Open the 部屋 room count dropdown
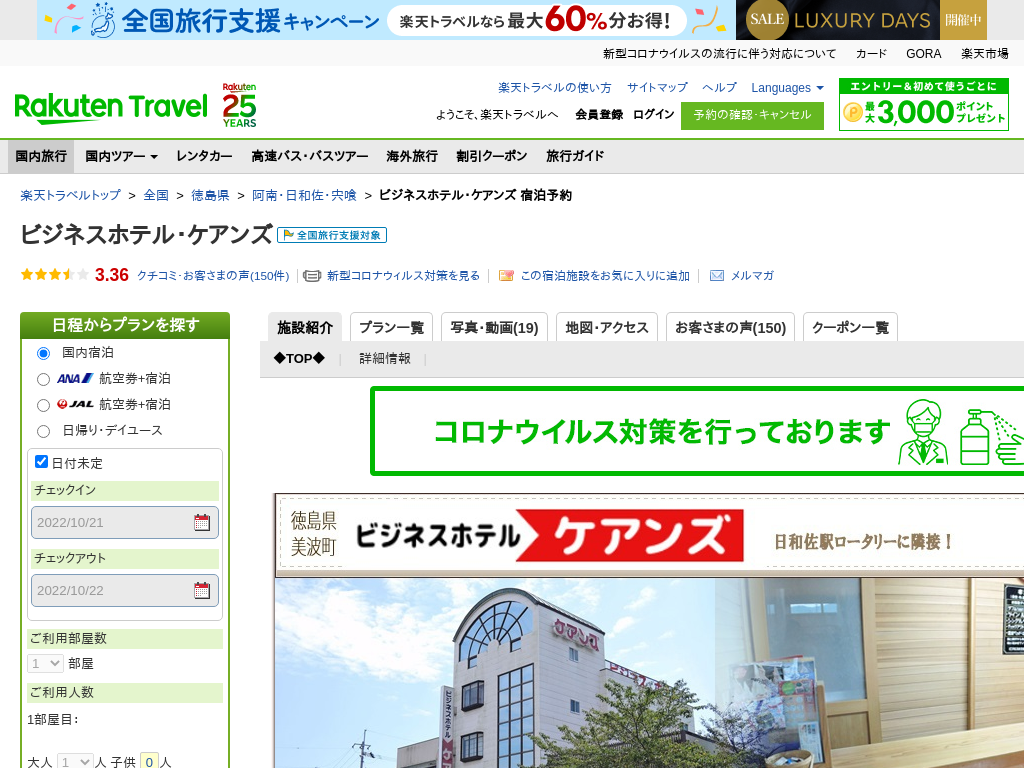1024x768 pixels. pos(45,664)
